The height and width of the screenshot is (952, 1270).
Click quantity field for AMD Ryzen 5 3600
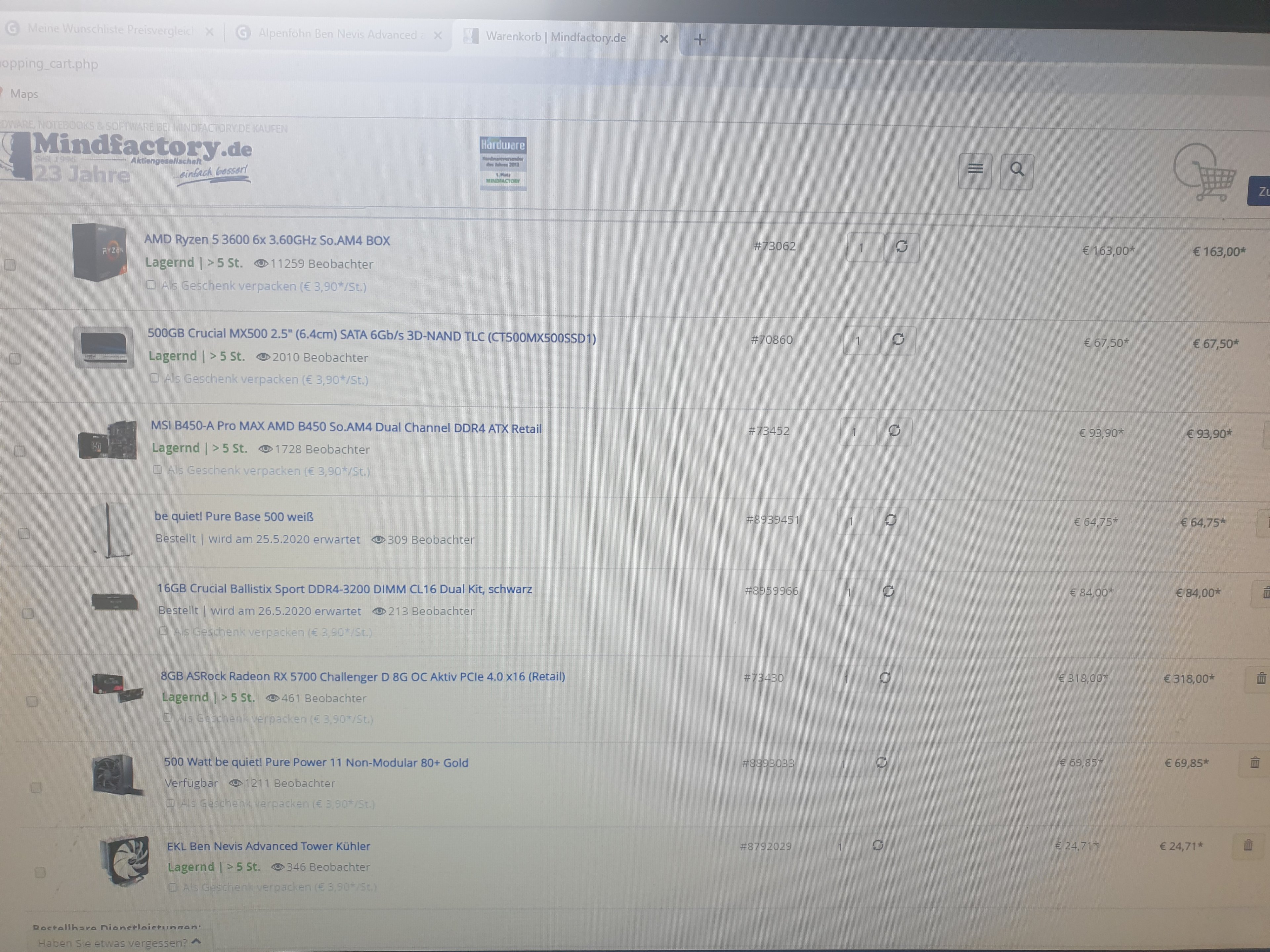coord(865,247)
